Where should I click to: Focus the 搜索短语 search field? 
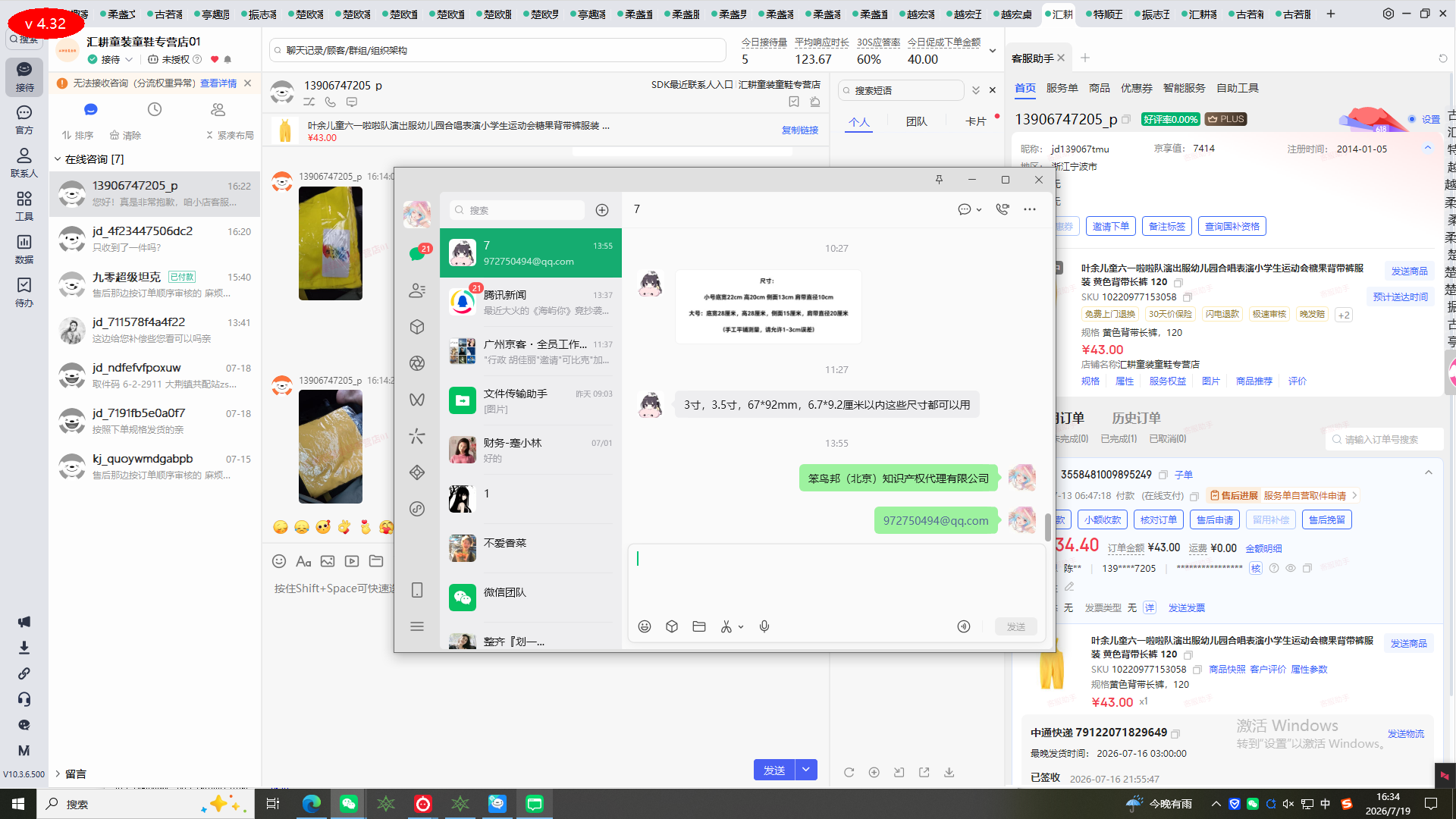click(902, 90)
